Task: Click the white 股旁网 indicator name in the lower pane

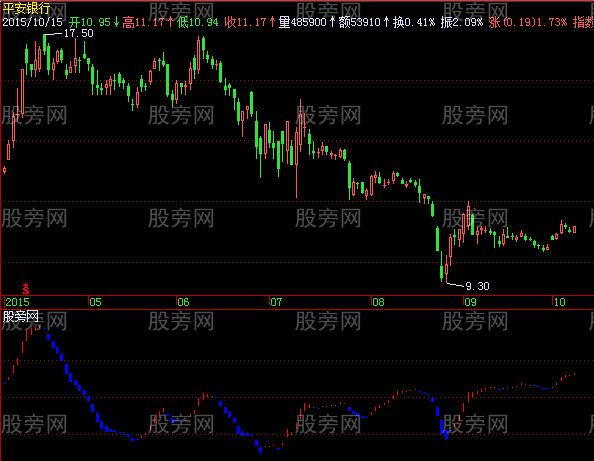Action: (x=21, y=316)
